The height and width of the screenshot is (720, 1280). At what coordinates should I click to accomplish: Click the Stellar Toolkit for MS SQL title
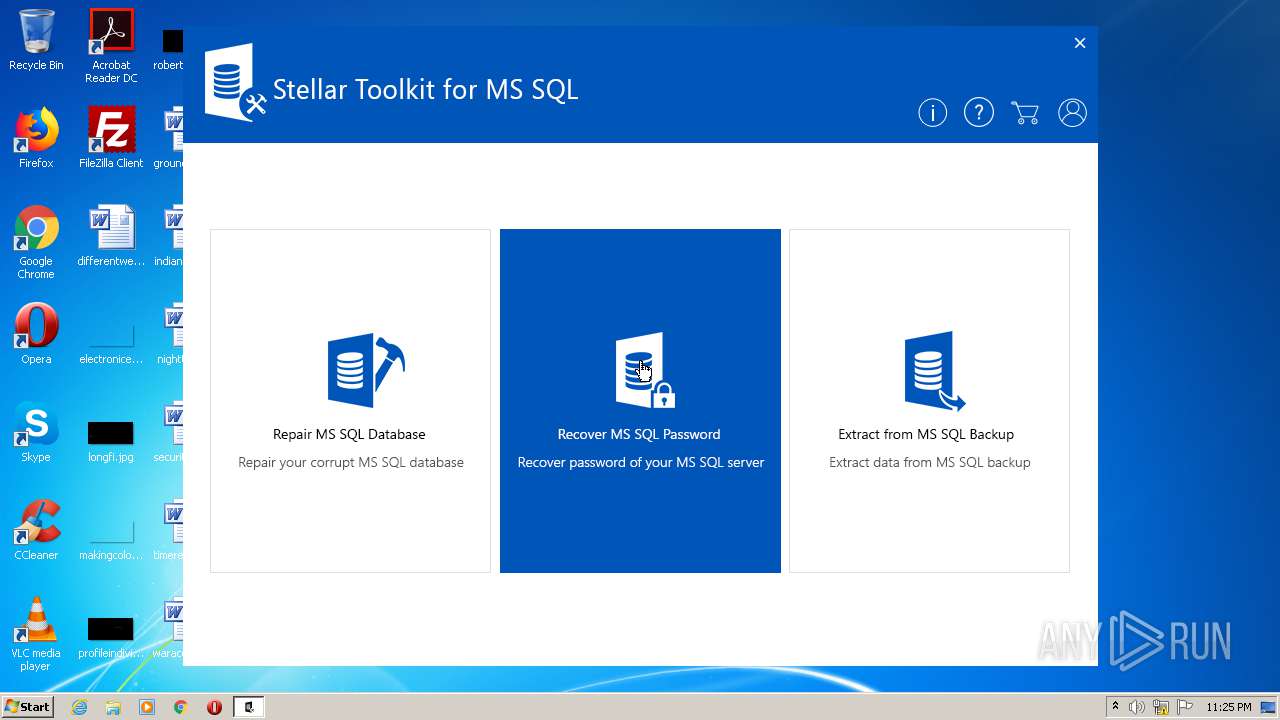tap(425, 89)
